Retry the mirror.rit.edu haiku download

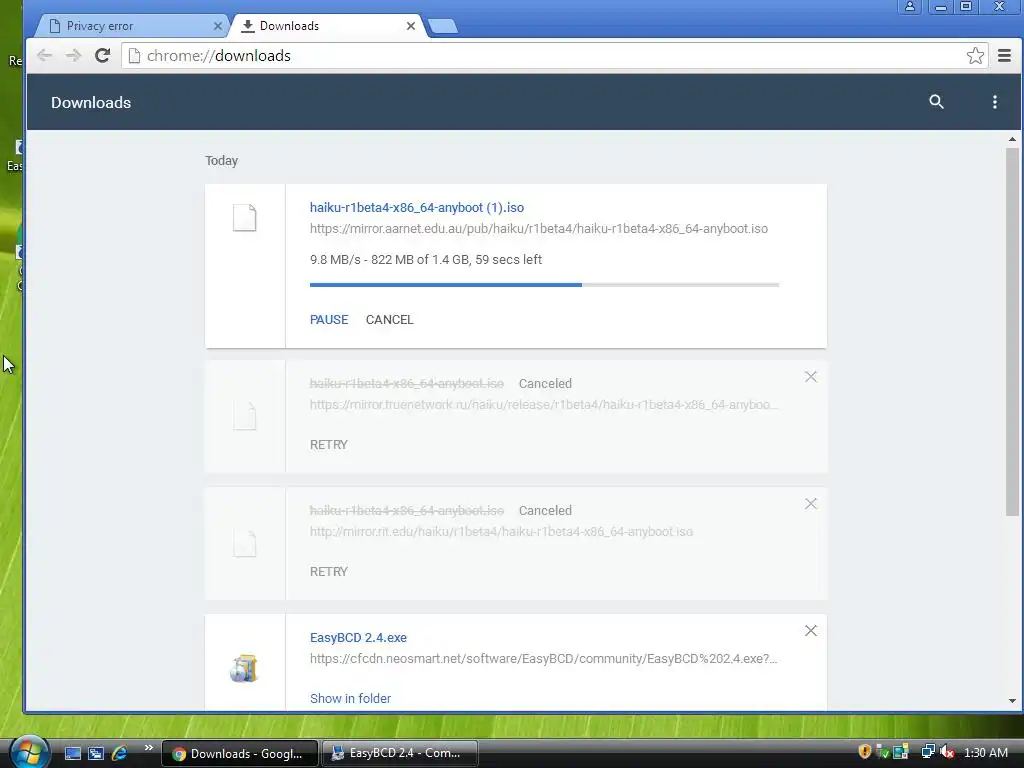point(328,571)
